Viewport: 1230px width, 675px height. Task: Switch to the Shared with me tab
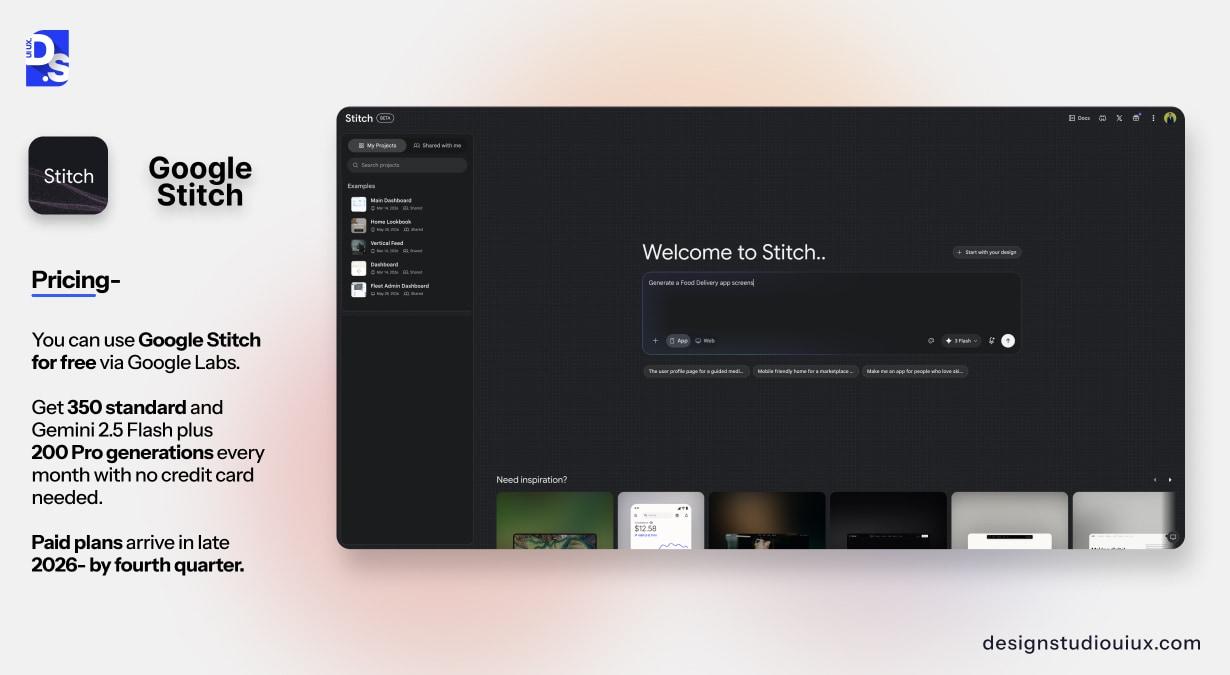click(x=437, y=145)
